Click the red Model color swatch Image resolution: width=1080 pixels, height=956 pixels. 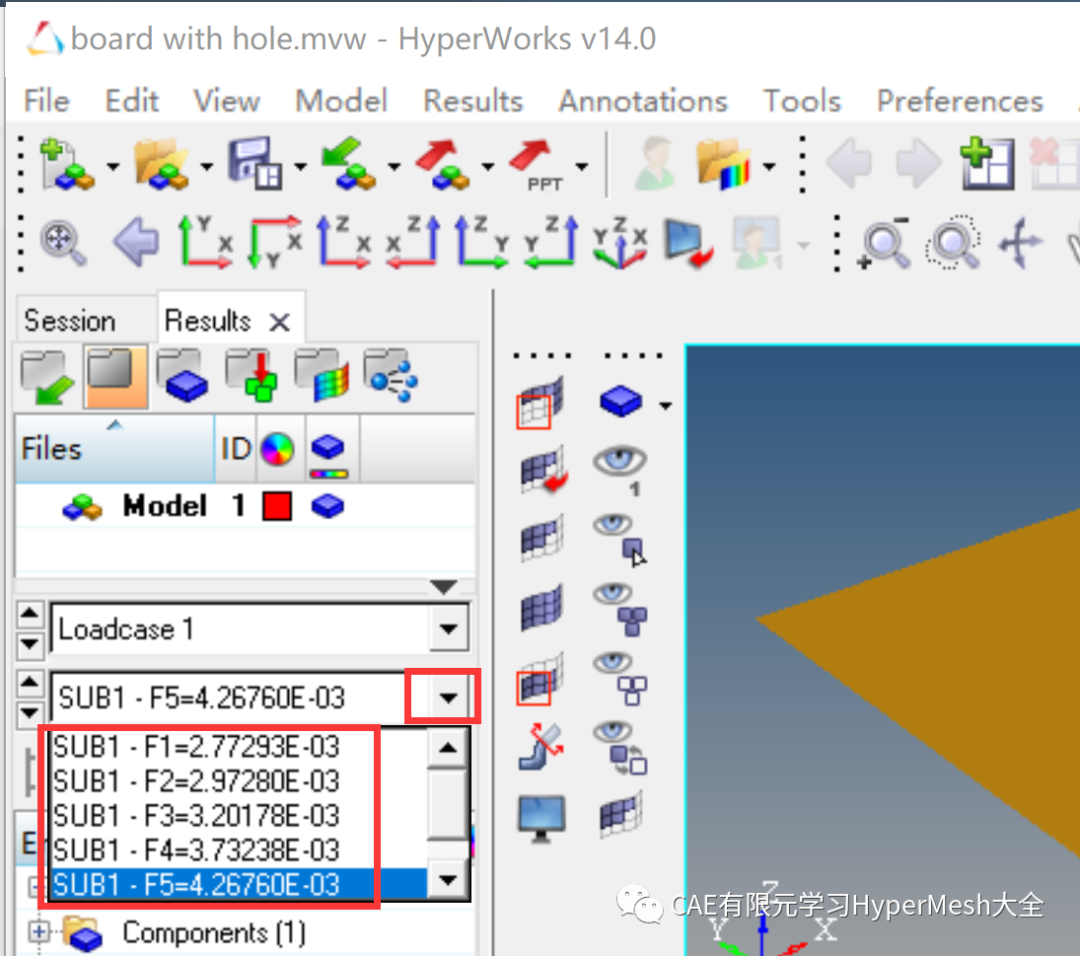276,507
